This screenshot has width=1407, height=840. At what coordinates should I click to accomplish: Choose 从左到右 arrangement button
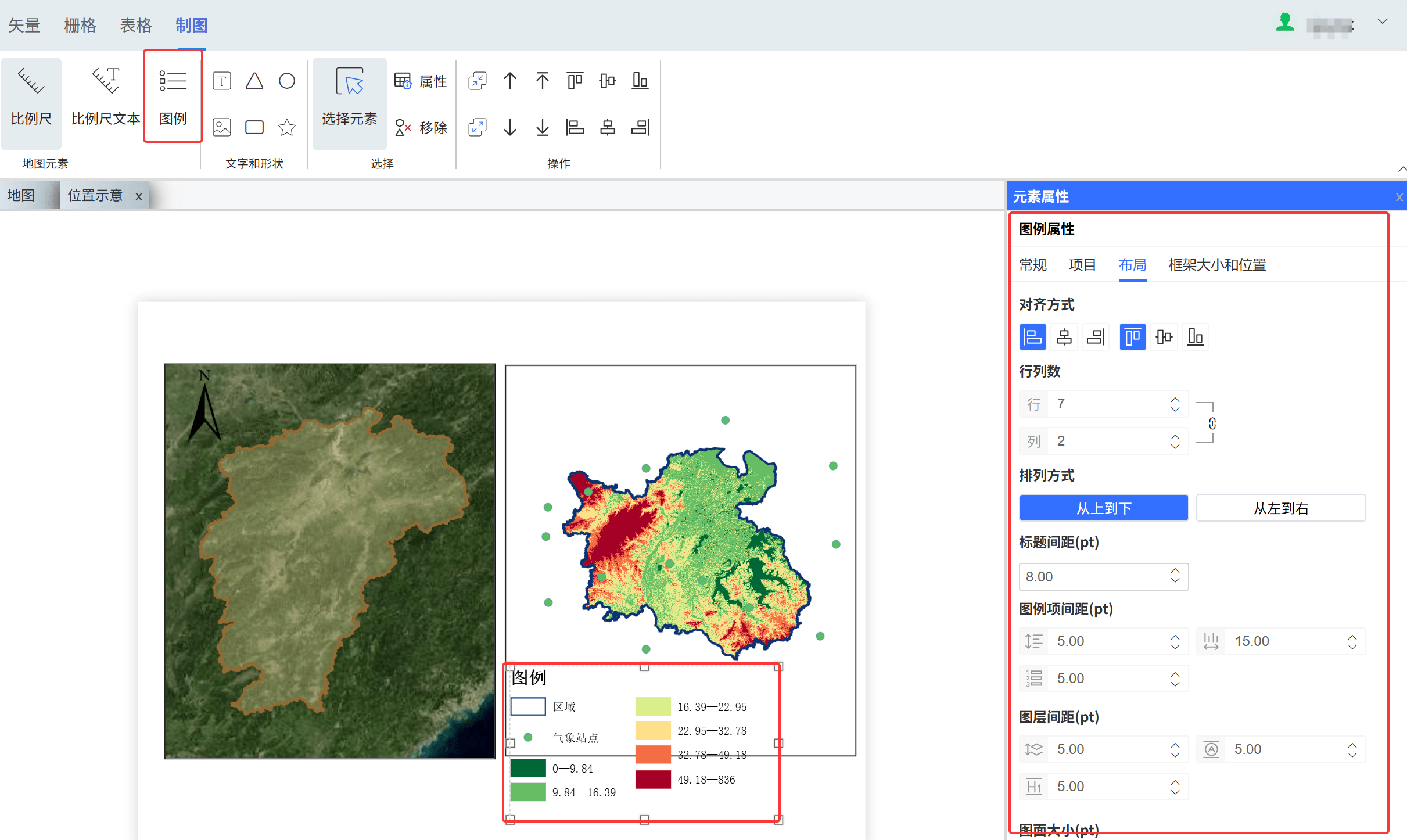pos(1280,508)
